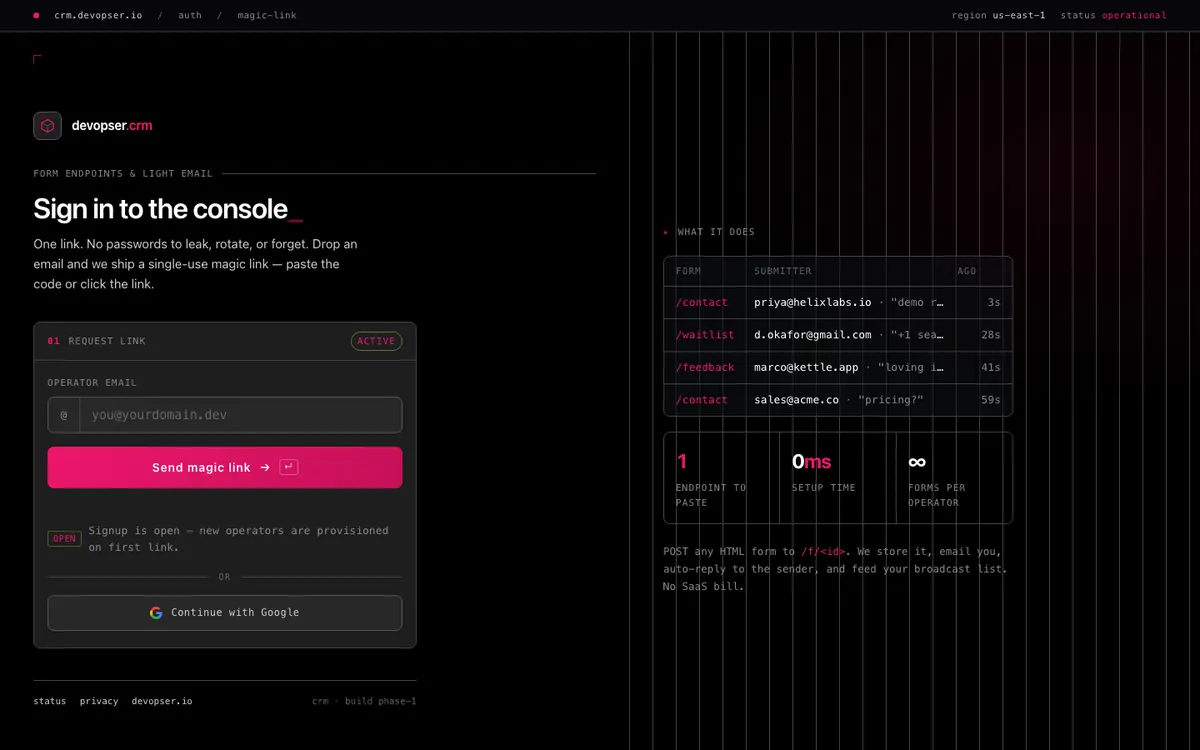
Task: Click the Sign in to the console heading
Action: pyautogui.click(x=160, y=208)
